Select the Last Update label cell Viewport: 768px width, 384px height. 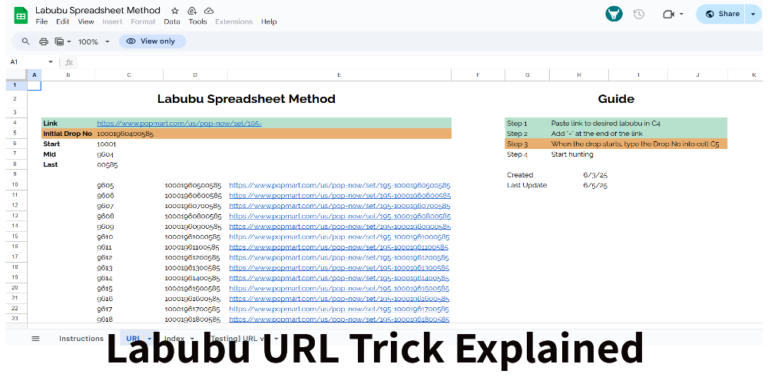(527, 185)
